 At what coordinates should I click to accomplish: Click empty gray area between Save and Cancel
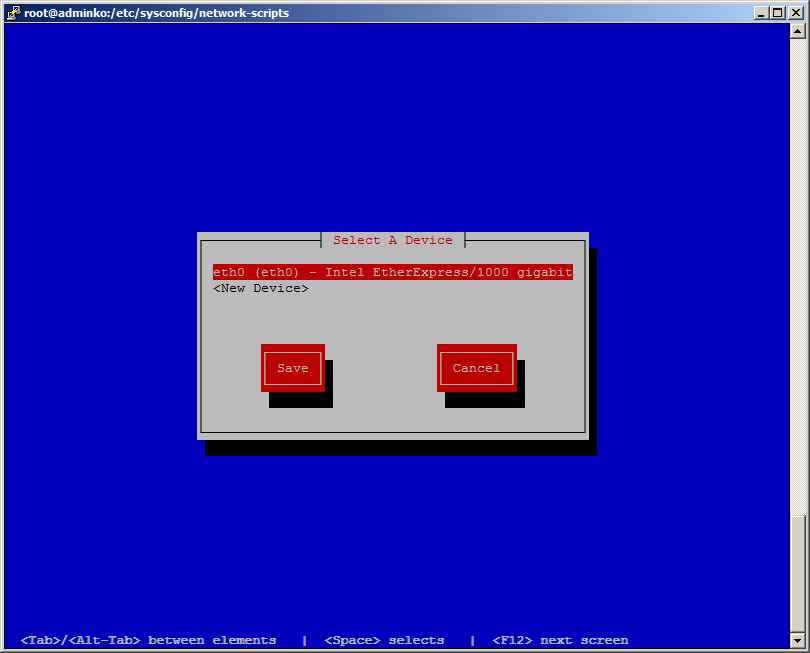tap(384, 368)
